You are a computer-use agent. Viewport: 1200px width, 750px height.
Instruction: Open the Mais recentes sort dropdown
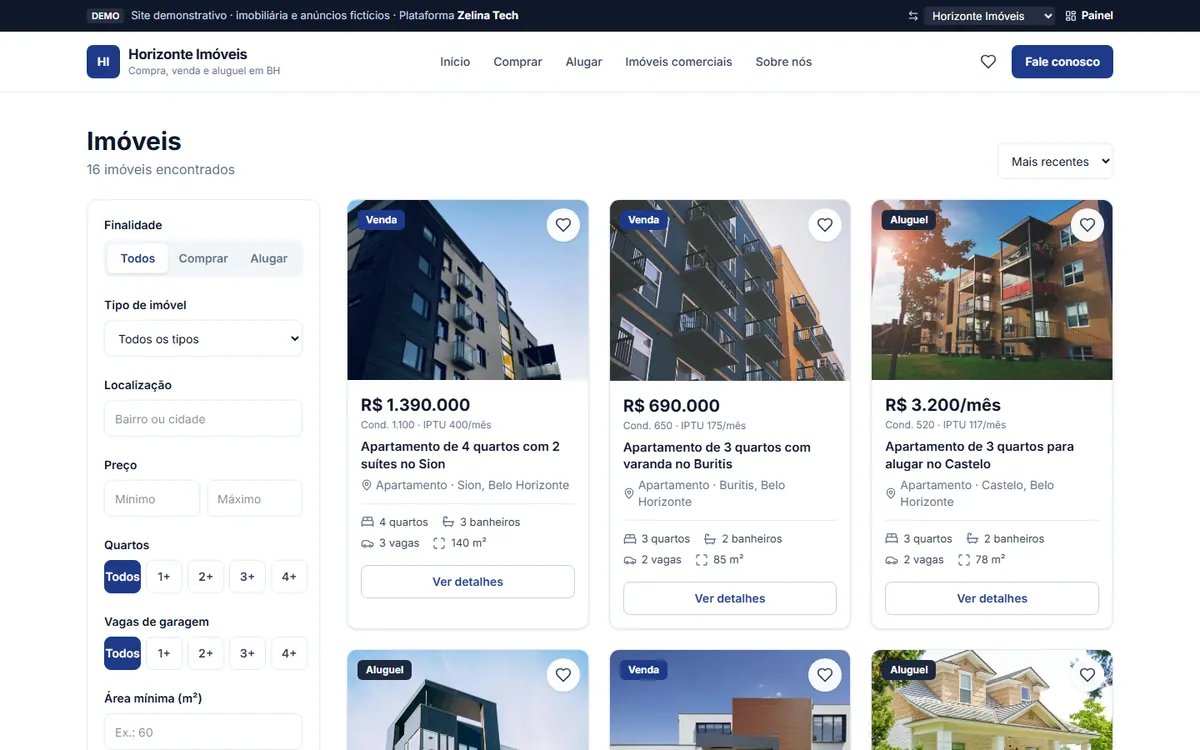[x=1055, y=161]
